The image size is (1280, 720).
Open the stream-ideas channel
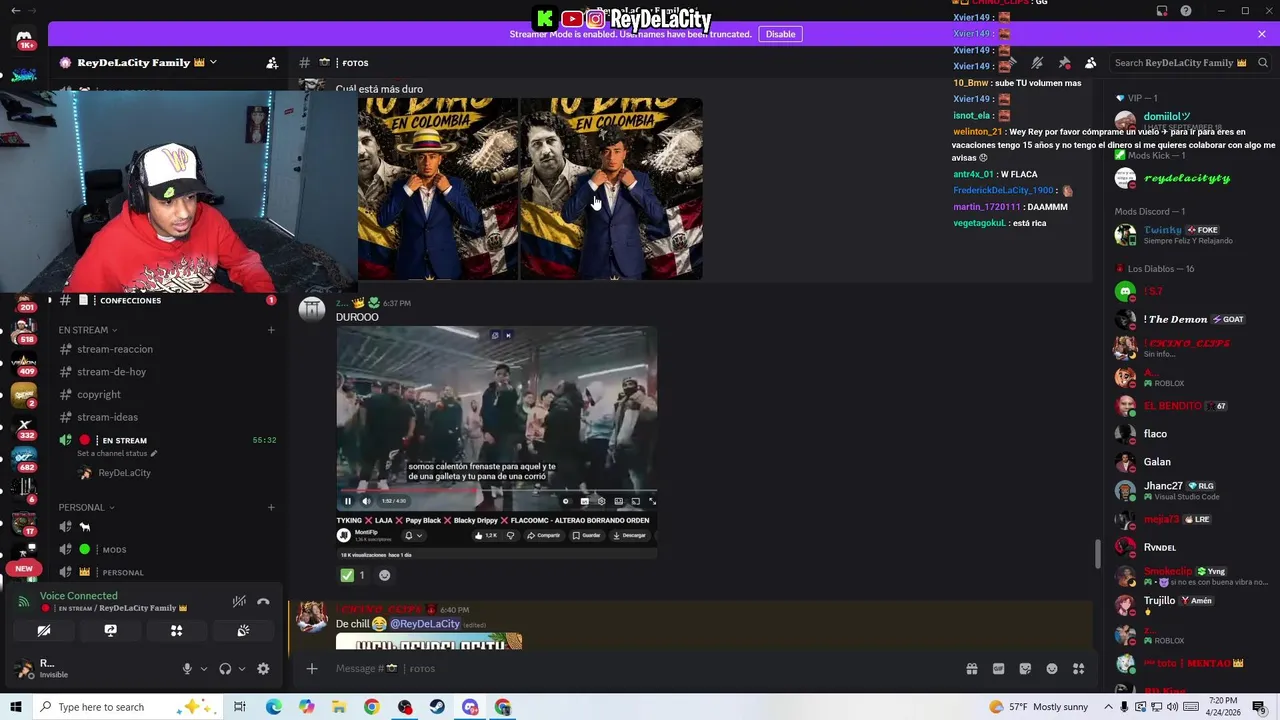(x=107, y=417)
